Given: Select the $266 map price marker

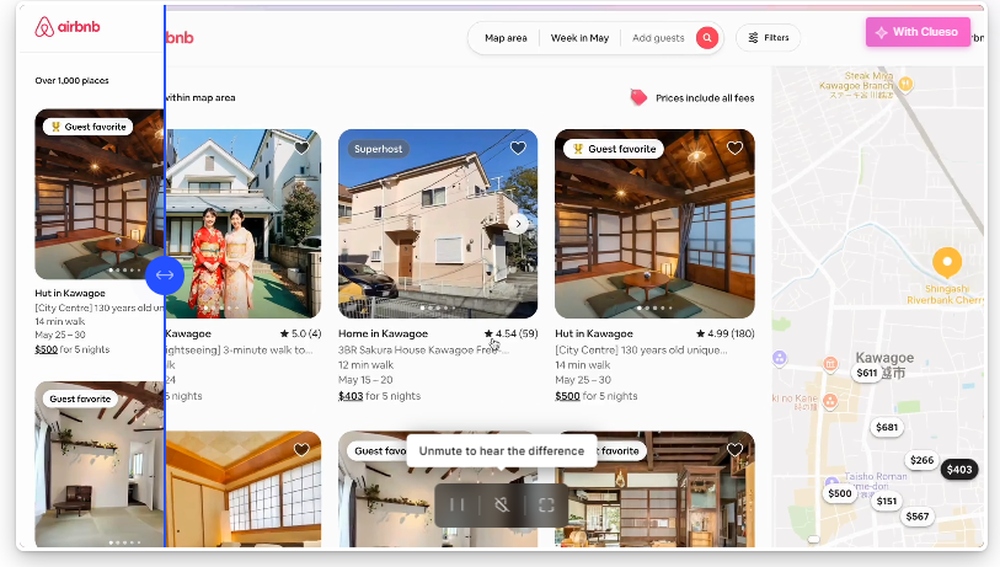Looking at the screenshot, I should pyautogui.click(x=922, y=460).
